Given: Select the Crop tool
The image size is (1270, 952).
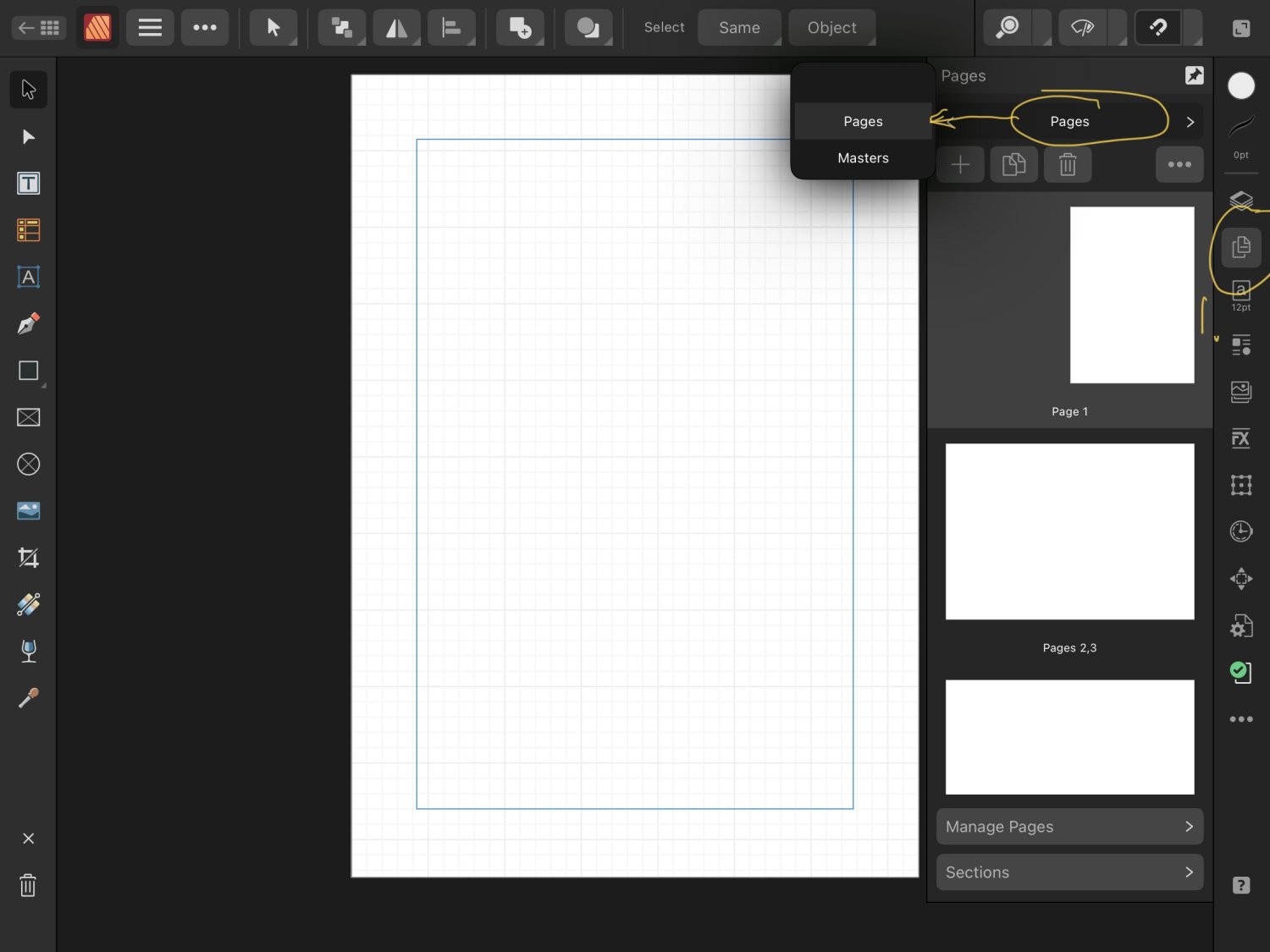Looking at the screenshot, I should 28,558.
